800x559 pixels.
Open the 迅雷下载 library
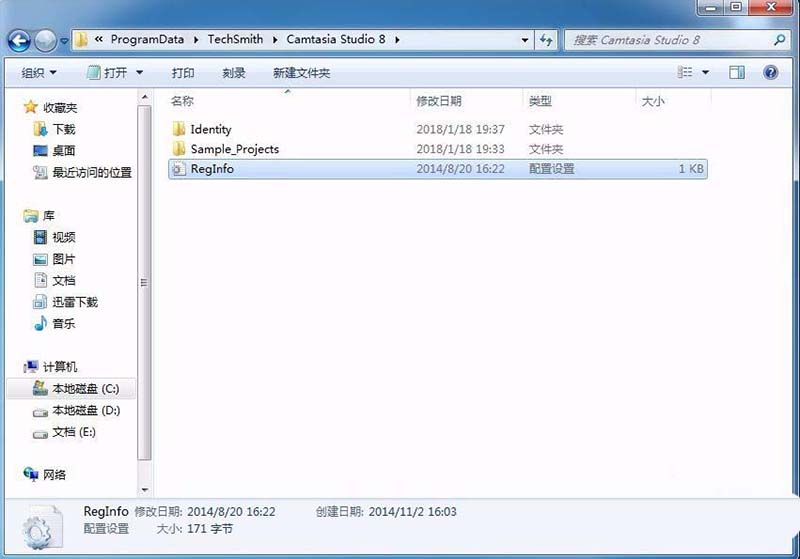75,302
